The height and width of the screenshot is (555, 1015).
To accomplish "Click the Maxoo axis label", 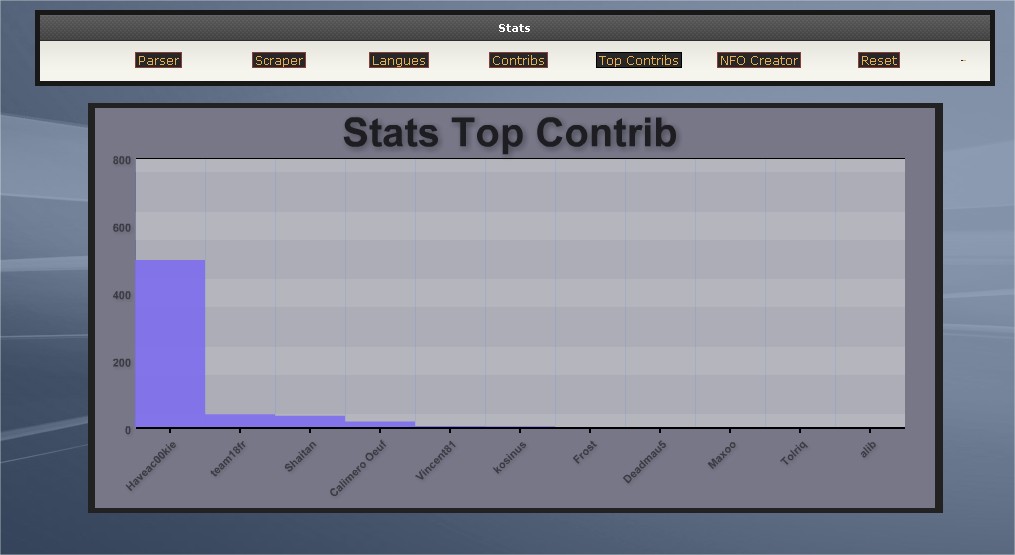I will (x=721, y=455).
